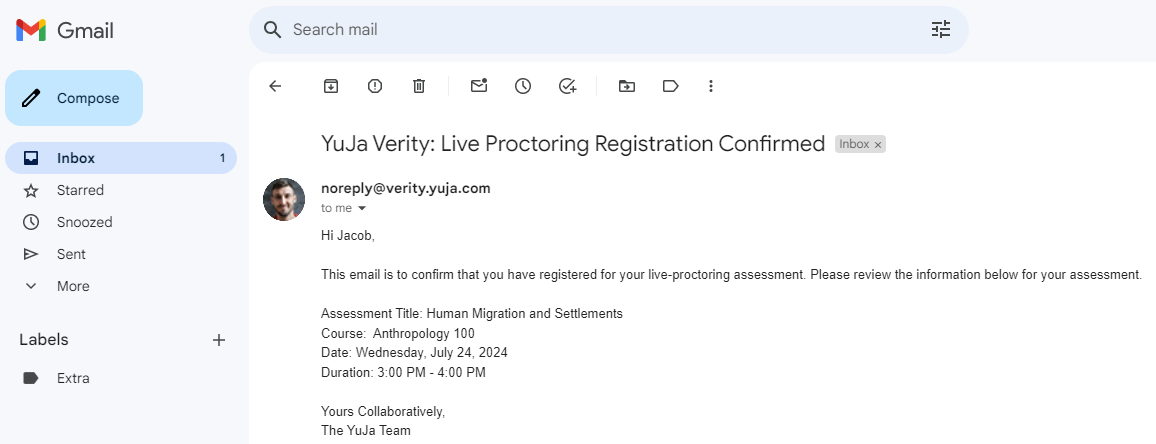Remove the Inbox label from this email
This screenshot has height=444, width=1156.
[x=878, y=145]
